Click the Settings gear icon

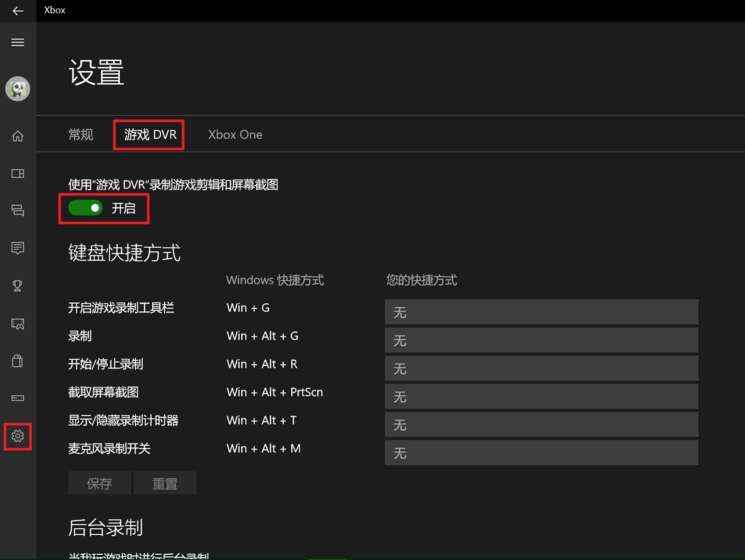coord(17,436)
